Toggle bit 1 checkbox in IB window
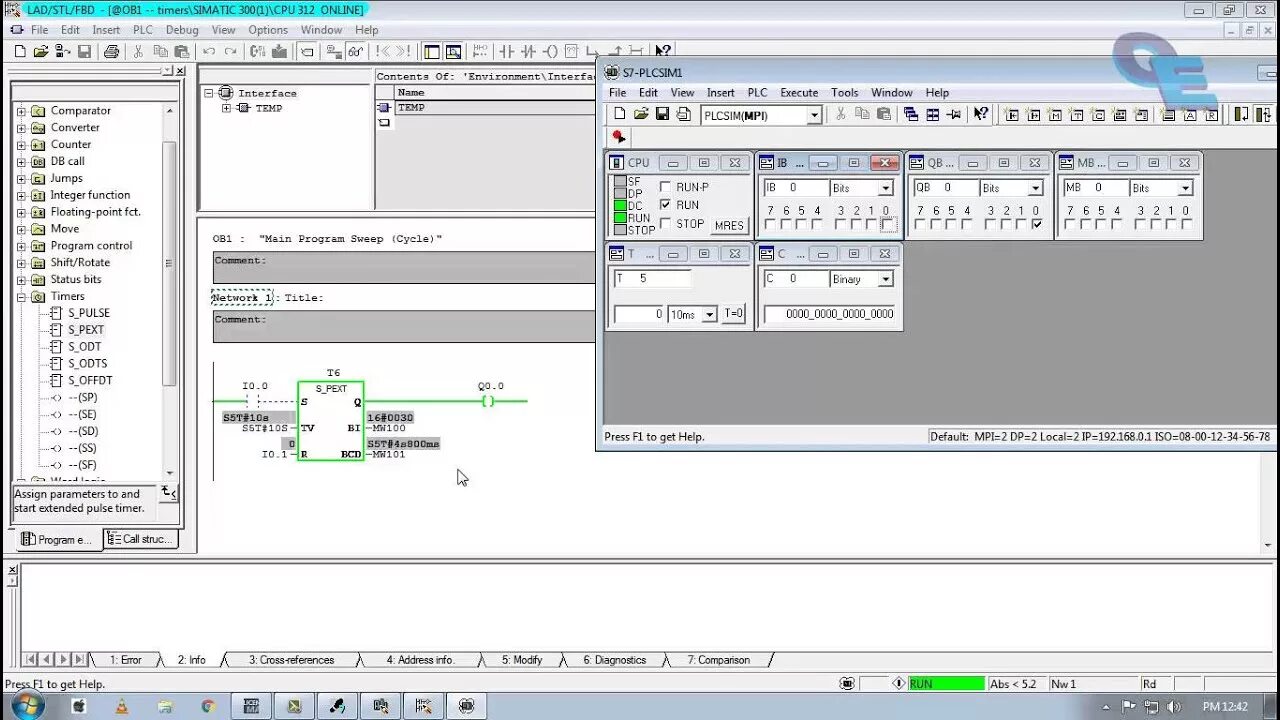1280x720 pixels. (x=871, y=225)
